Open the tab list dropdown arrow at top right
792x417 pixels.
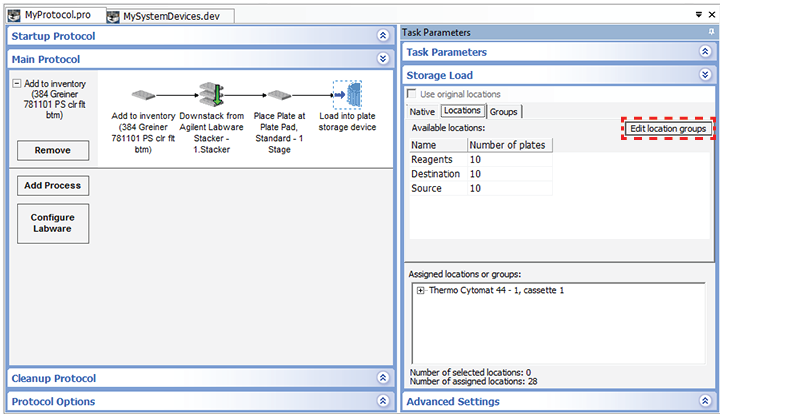(698, 15)
